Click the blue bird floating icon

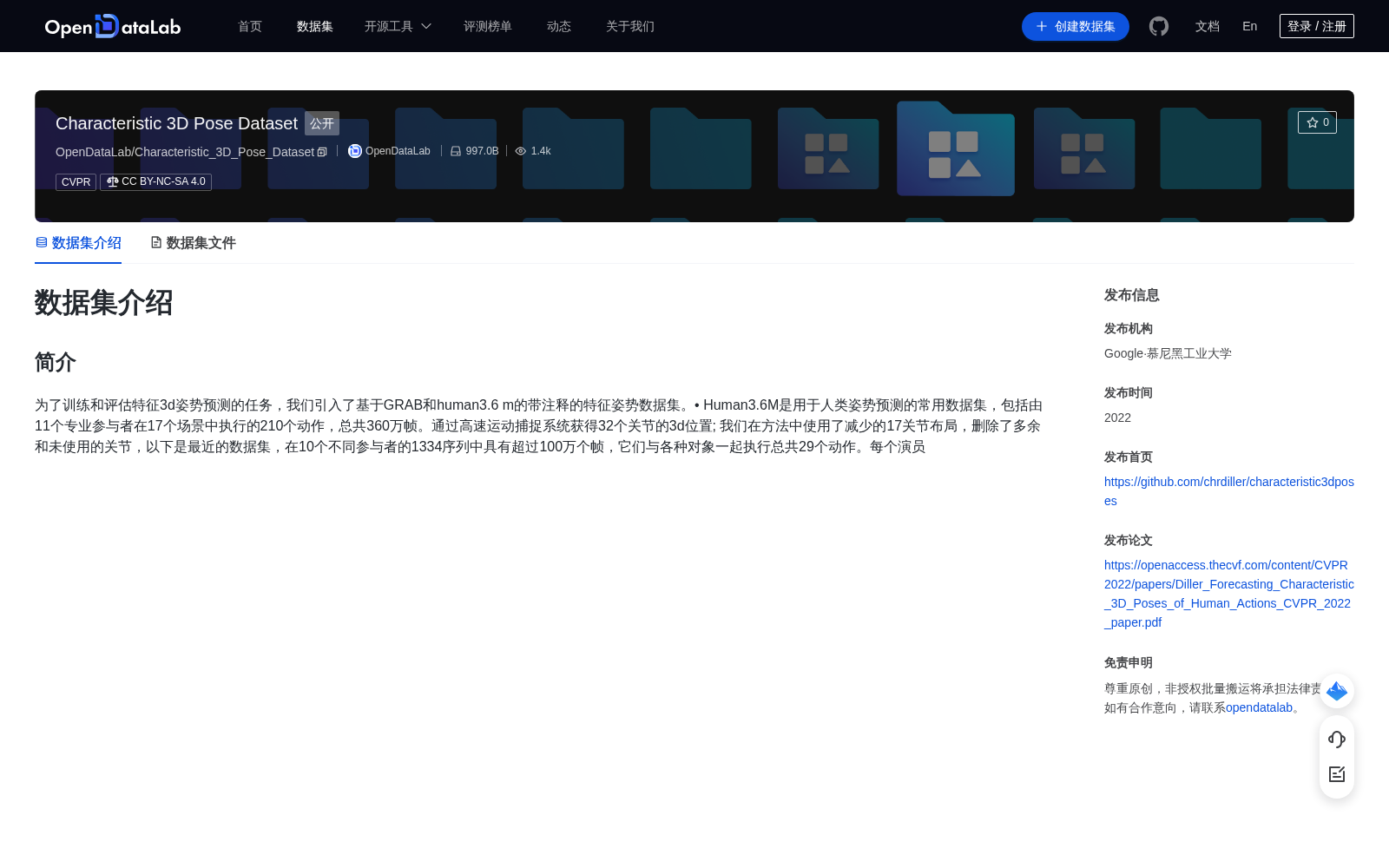click(x=1337, y=691)
